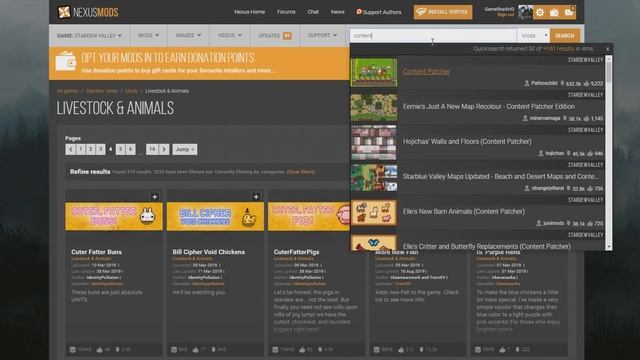Open the Forums link

(286, 12)
